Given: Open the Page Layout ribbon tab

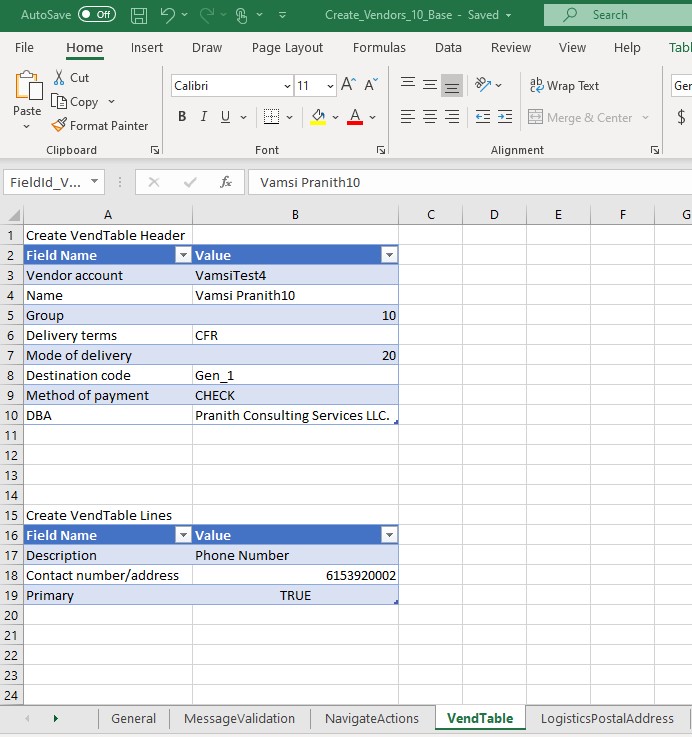Looking at the screenshot, I should pyautogui.click(x=287, y=48).
